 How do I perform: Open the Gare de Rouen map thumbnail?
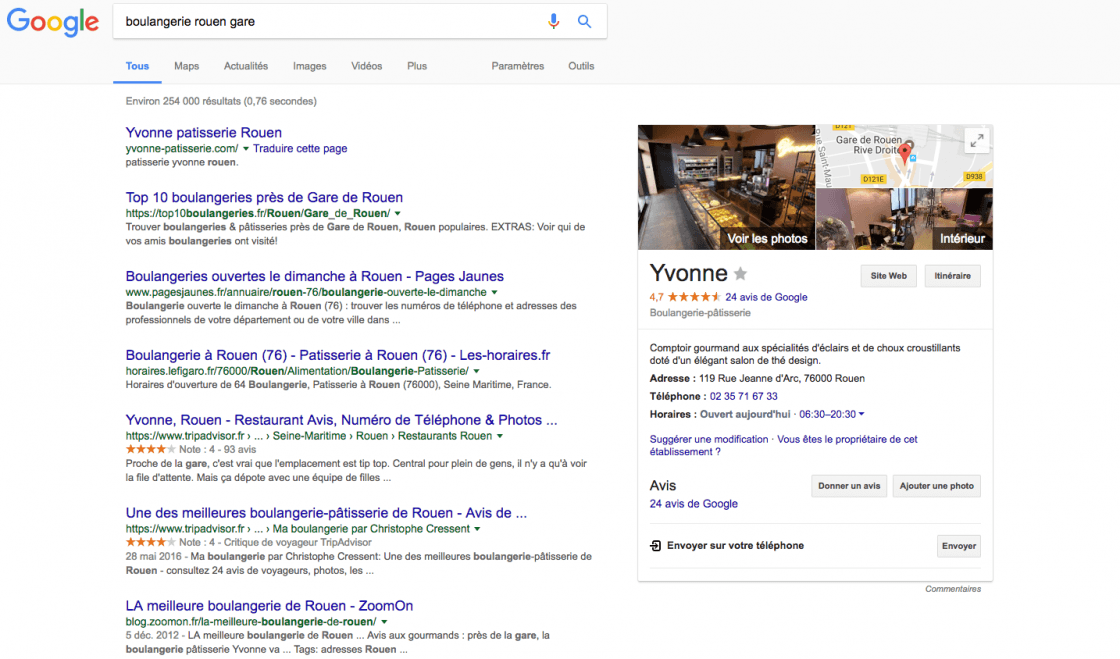point(904,156)
